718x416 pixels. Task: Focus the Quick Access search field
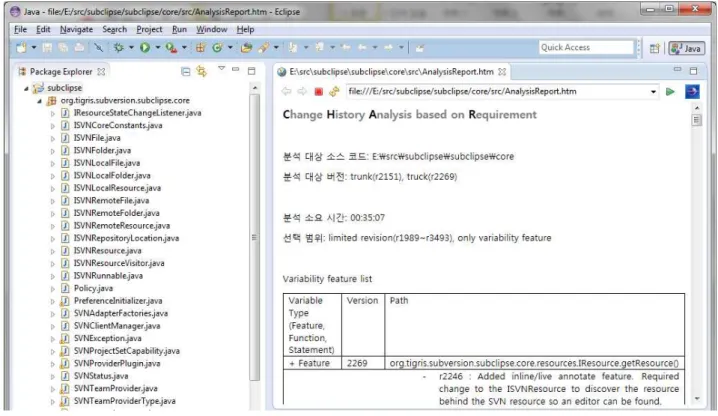586,47
